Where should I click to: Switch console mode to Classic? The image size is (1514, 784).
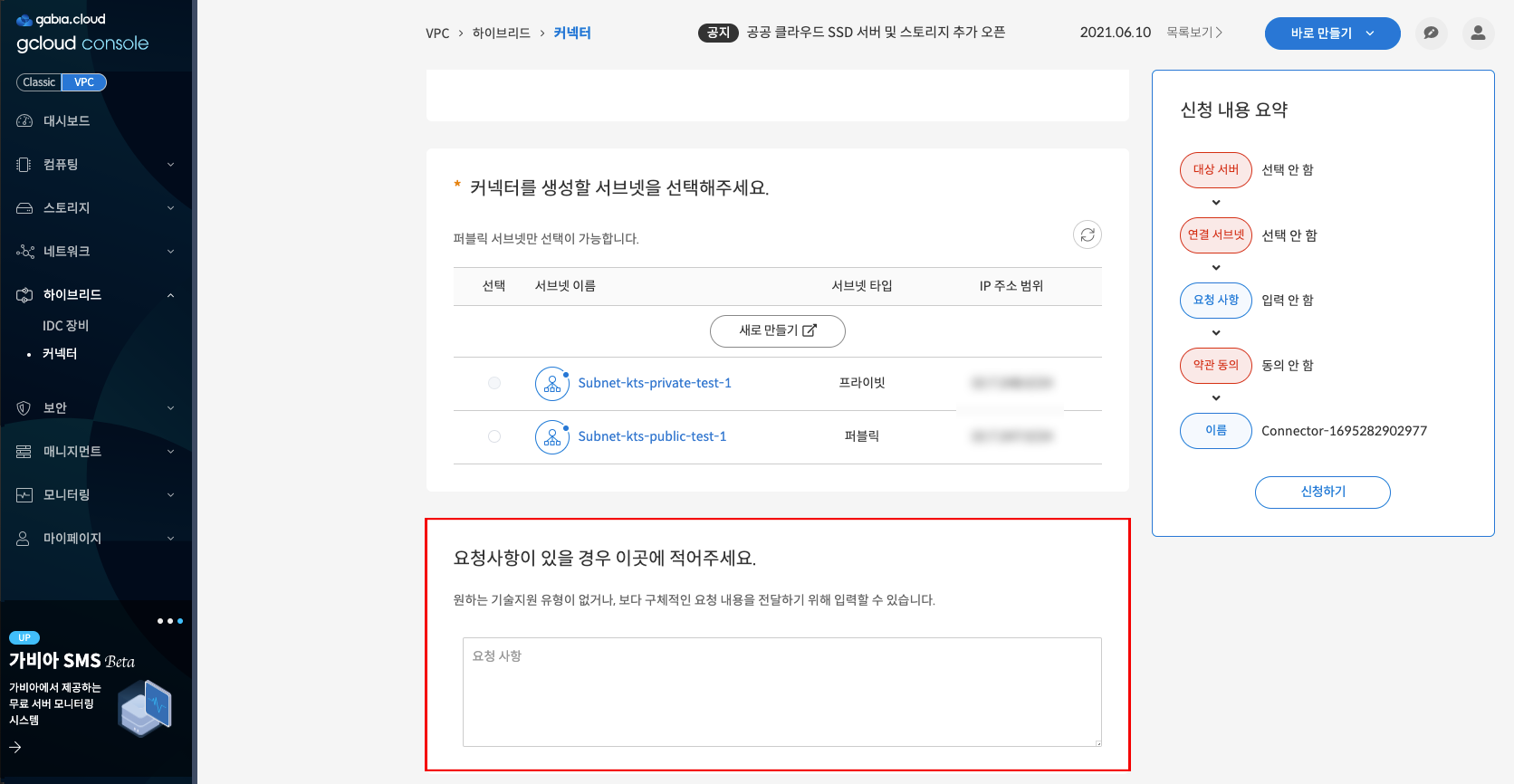click(x=39, y=82)
